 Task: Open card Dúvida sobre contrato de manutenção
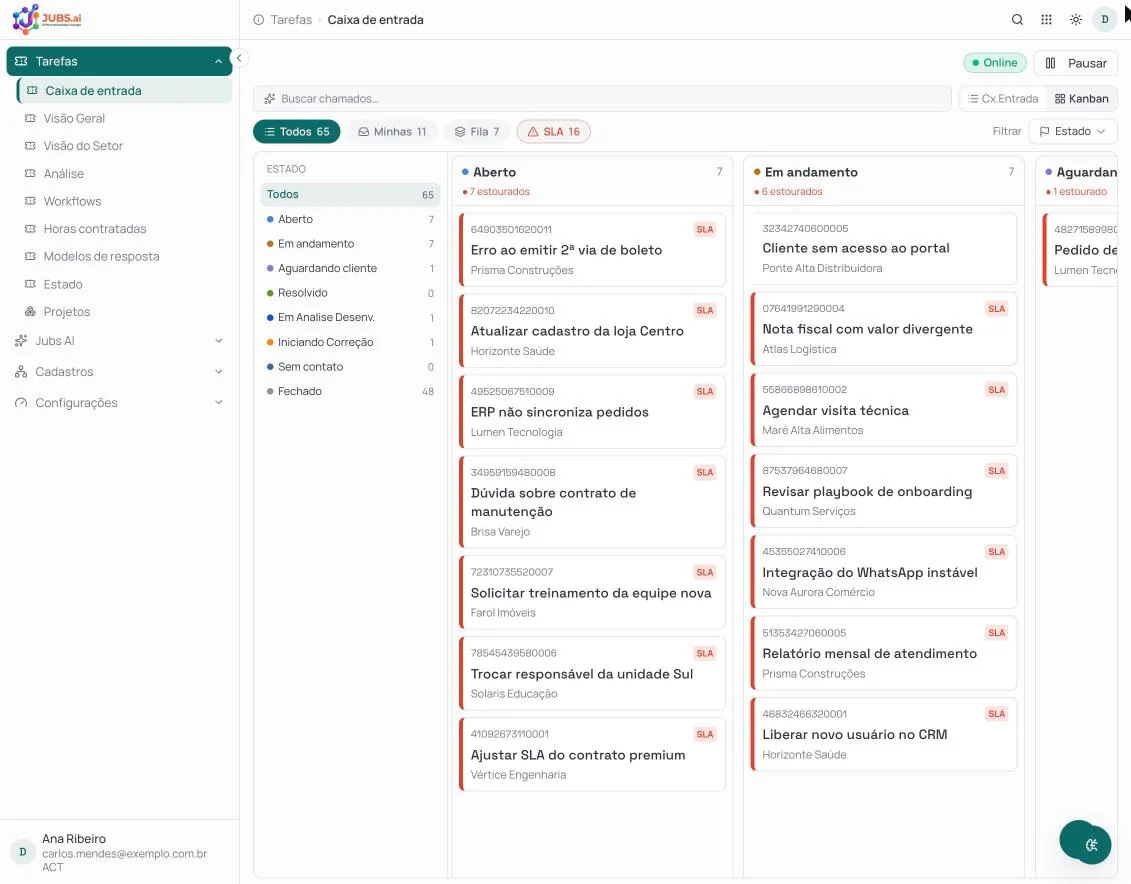(592, 502)
